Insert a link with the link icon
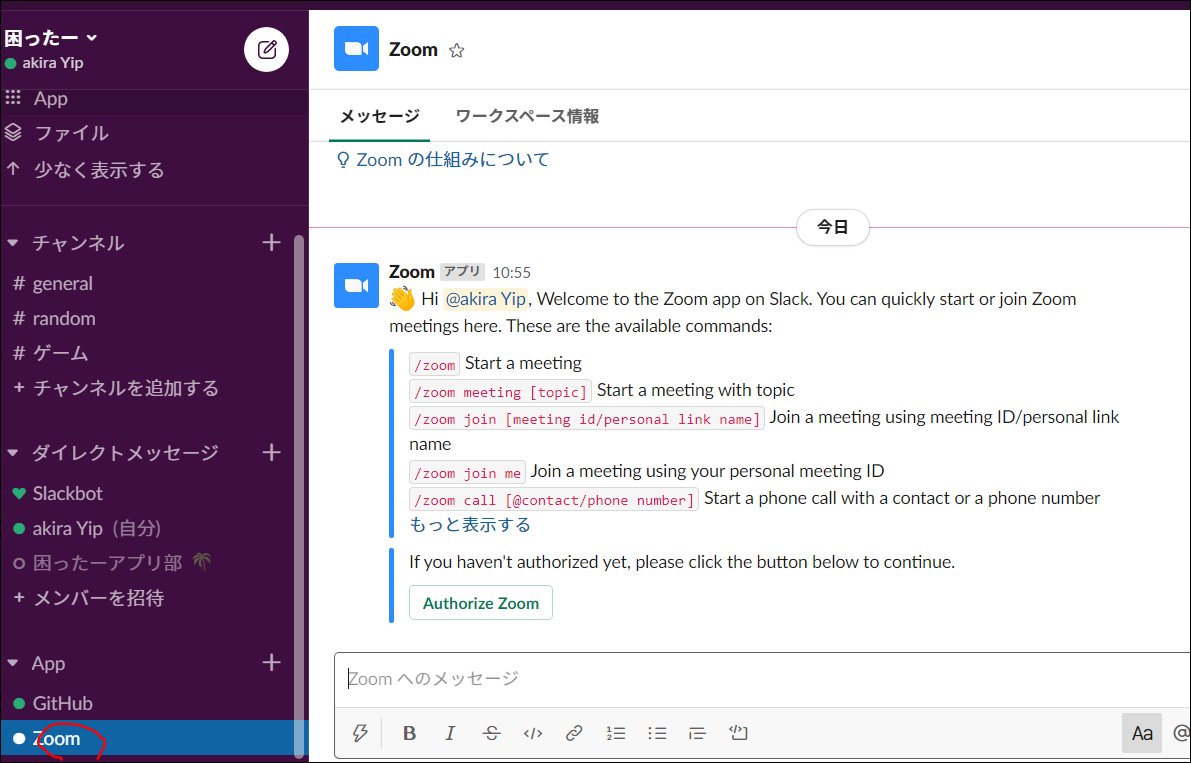 coord(574,733)
